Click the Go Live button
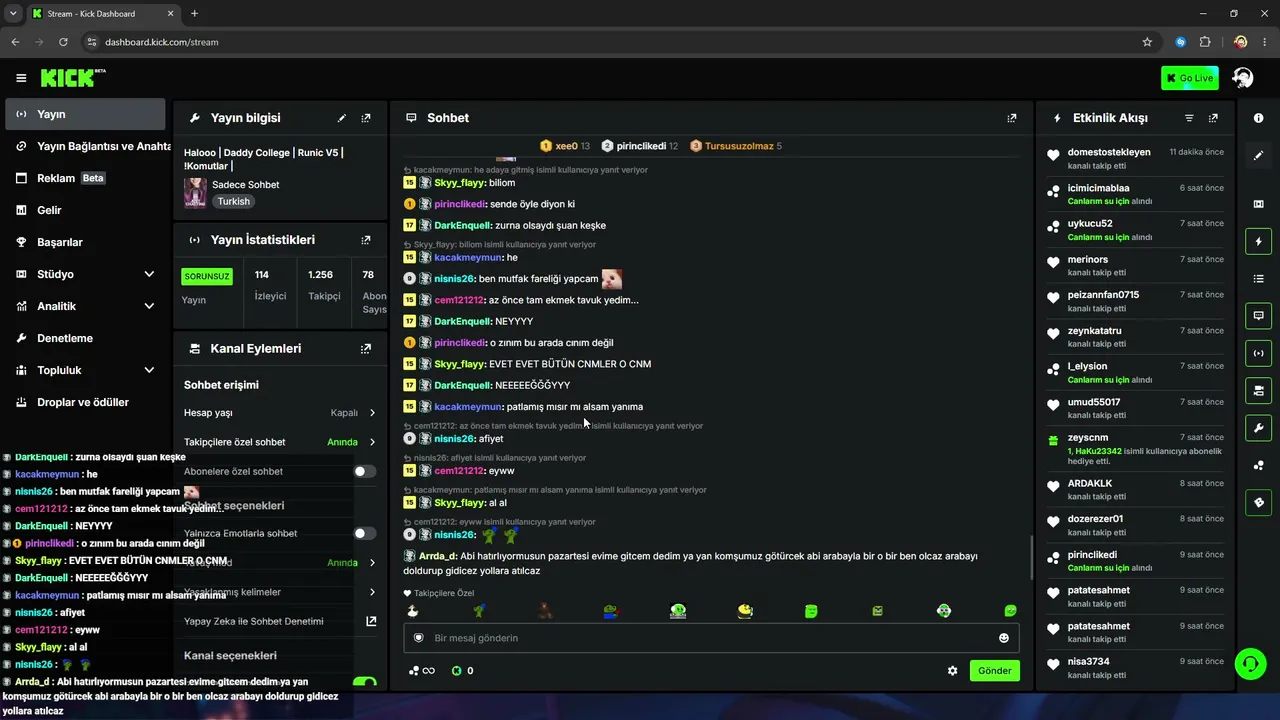 point(1190,78)
